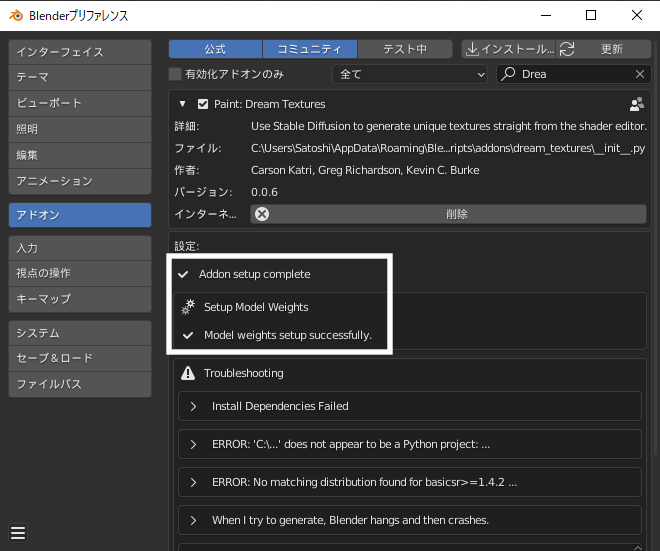This screenshot has height=551, width=660.
Task: Open the 視点の操作 preferences section
Action: [80, 274]
